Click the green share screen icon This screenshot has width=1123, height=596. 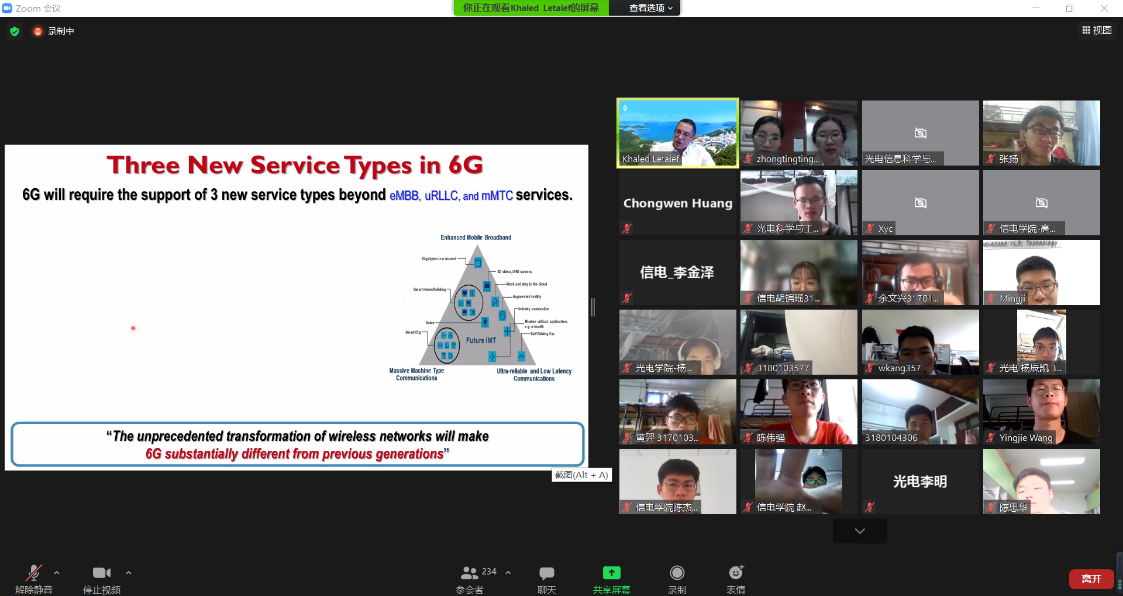(x=611, y=573)
